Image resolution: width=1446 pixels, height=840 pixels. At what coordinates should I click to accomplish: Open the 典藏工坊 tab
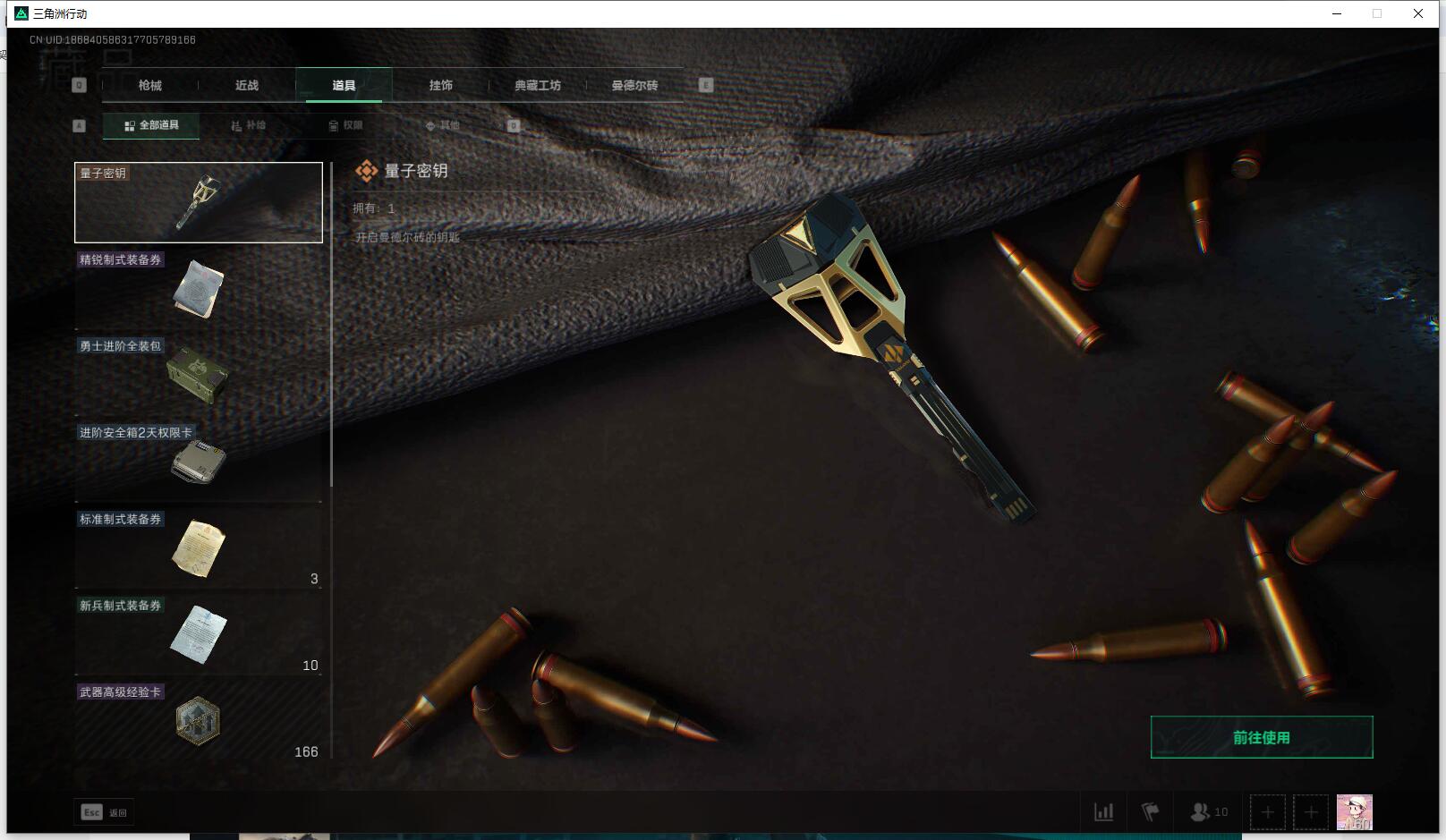(x=537, y=85)
